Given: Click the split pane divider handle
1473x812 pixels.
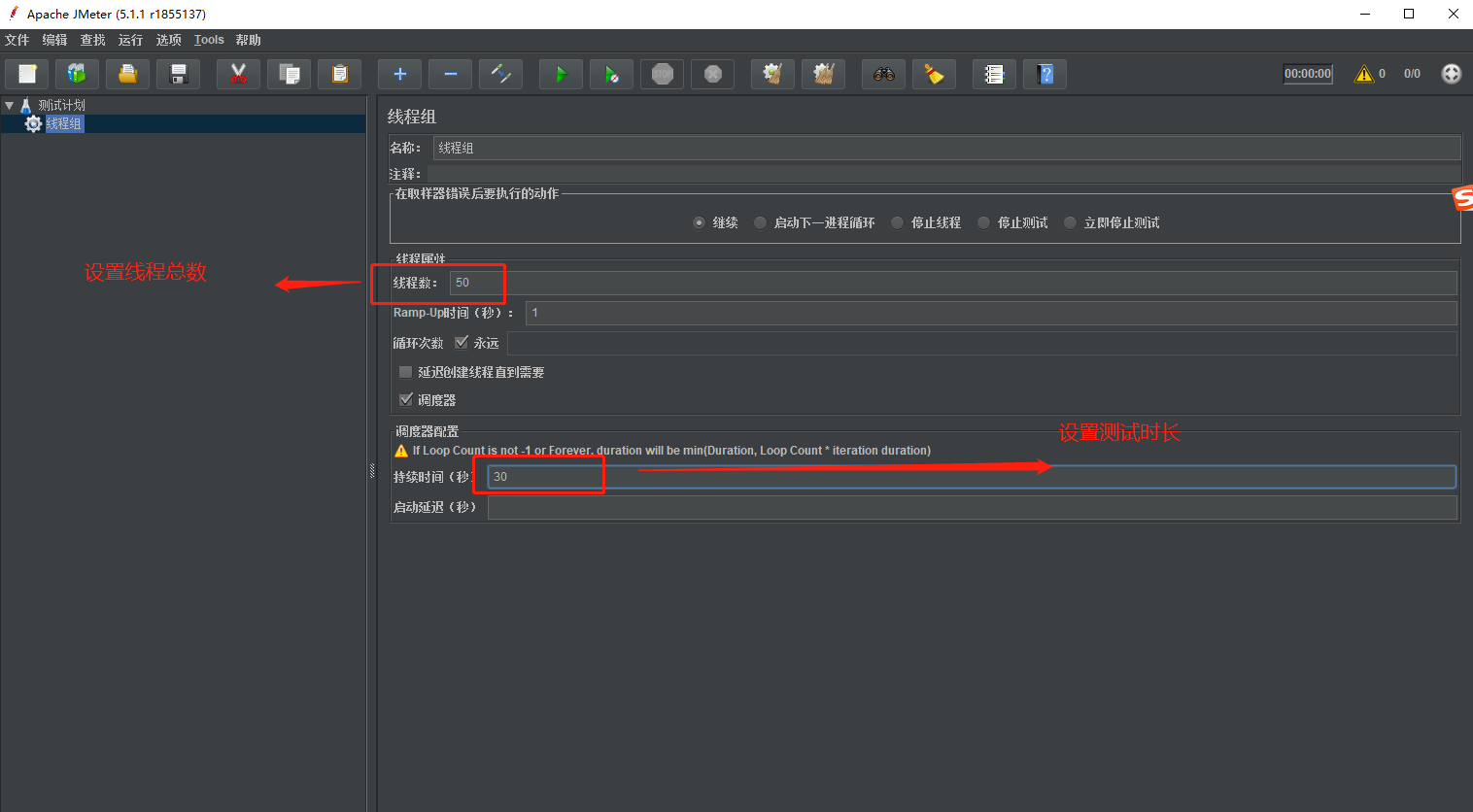Looking at the screenshot, I should click(x=372, y=471).
